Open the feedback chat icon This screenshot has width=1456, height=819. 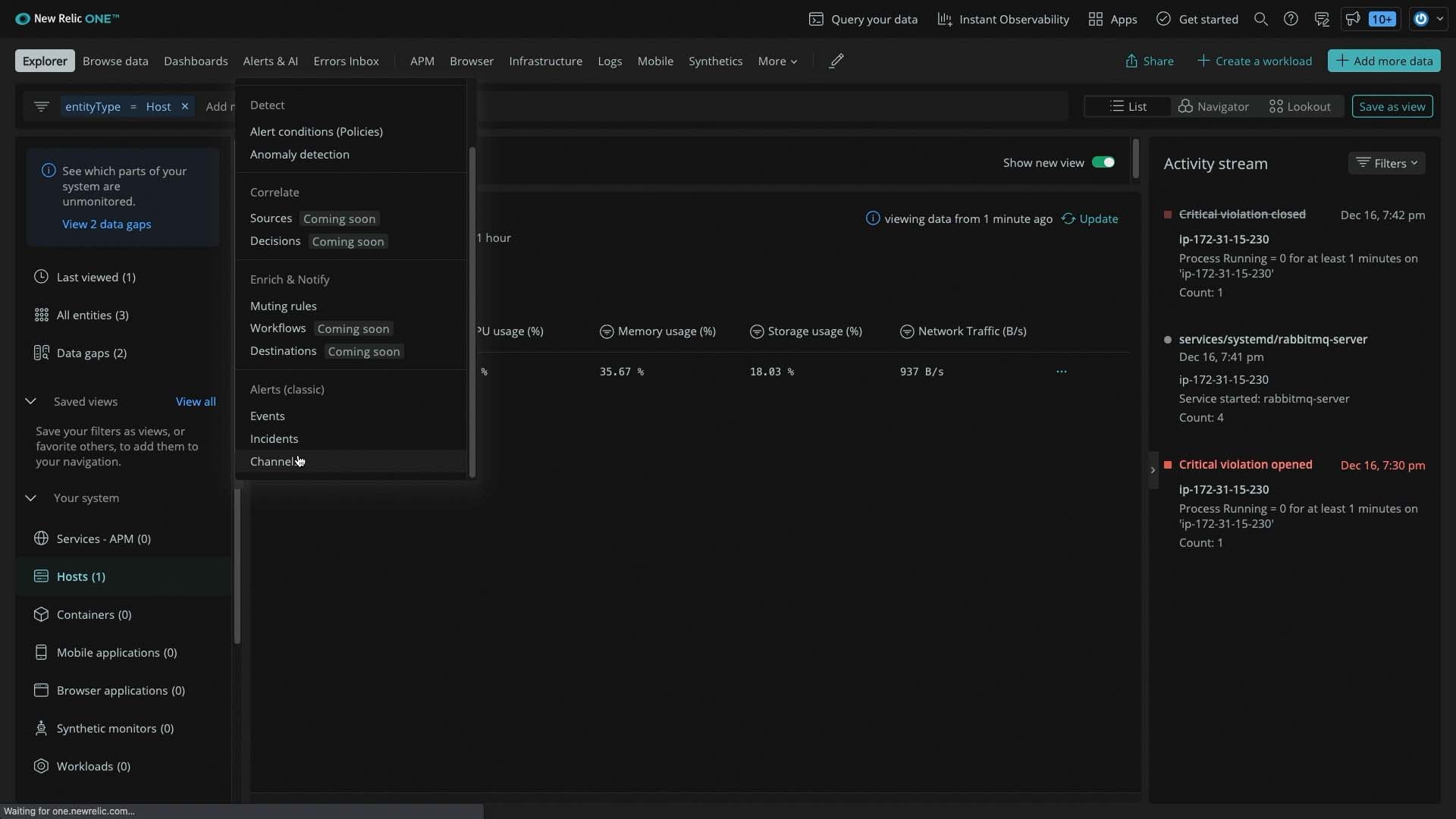pyautogui.click(x=1322, y=19)
